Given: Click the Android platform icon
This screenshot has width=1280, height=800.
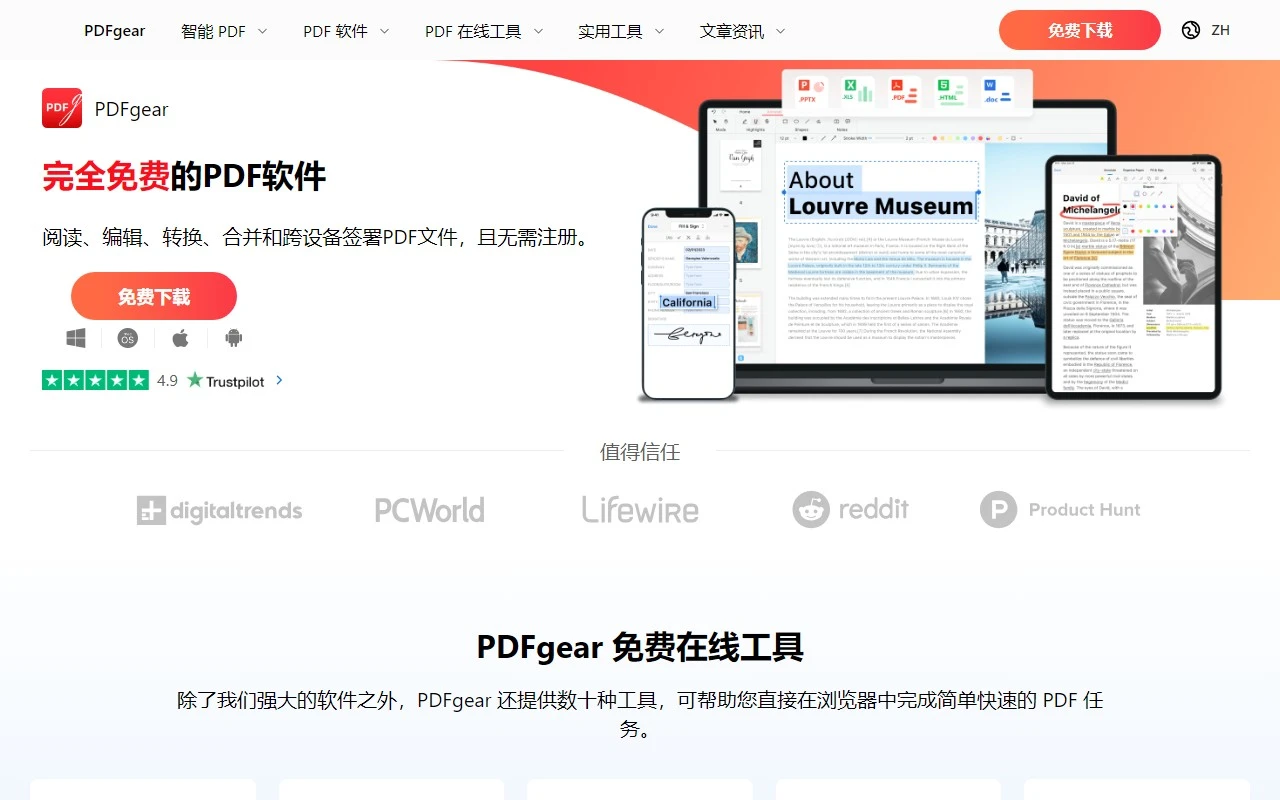Looking at the screenshot, I should 234,338.
